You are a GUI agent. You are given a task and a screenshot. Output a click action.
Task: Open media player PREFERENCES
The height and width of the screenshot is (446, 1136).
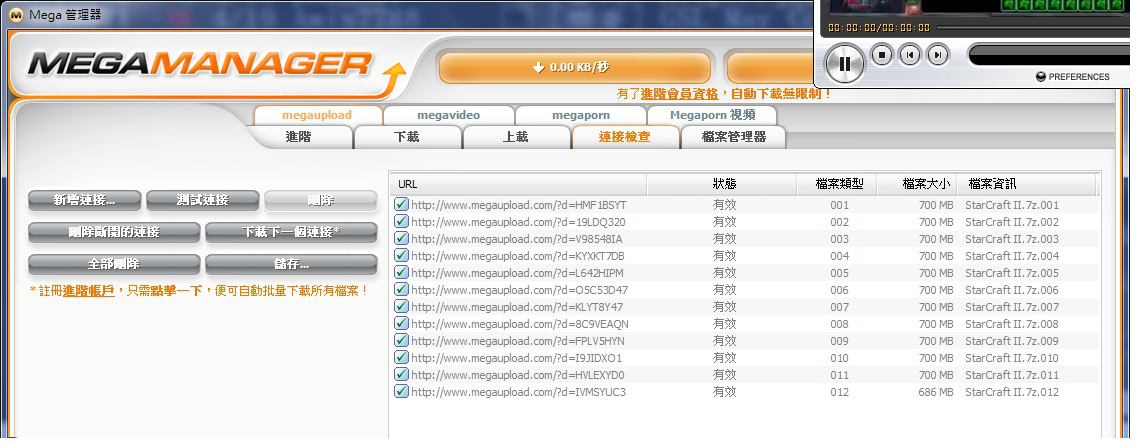(x=1073, y=77)
